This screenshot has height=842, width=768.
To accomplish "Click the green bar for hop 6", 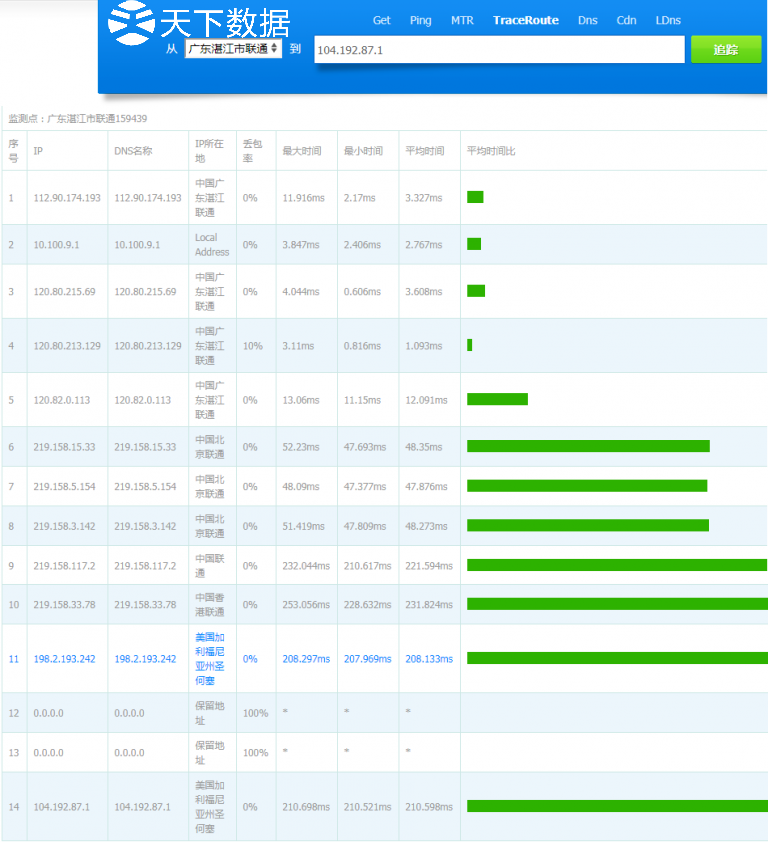I will 588,446.
